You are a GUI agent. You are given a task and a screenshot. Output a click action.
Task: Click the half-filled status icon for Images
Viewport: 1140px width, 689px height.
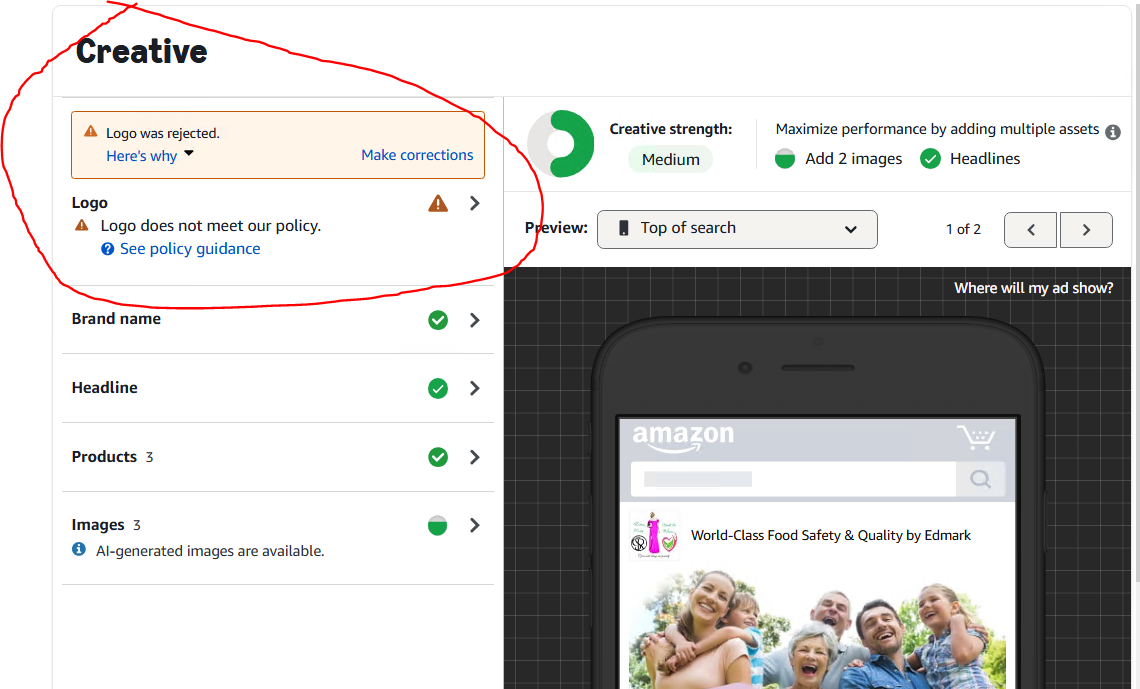(437, 526)
